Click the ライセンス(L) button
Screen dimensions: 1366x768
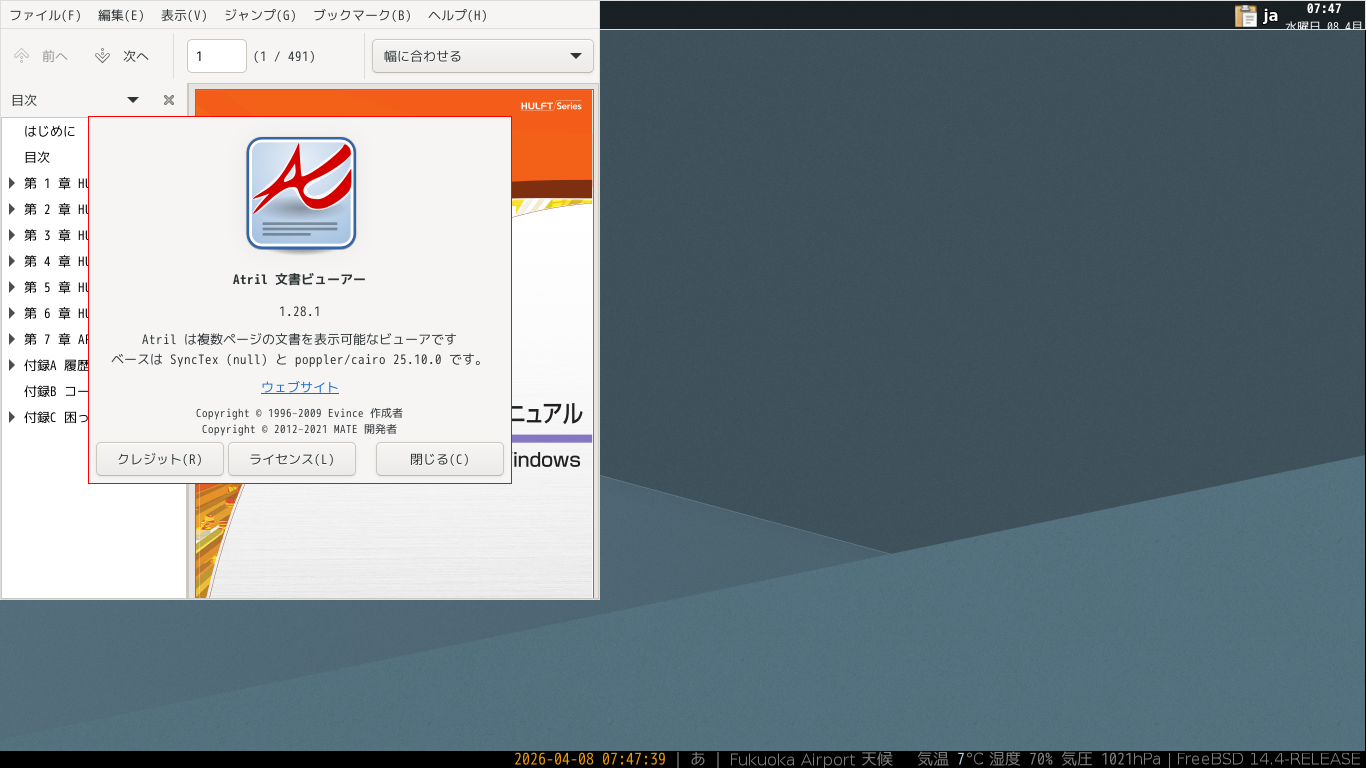(x=292, y=459)
